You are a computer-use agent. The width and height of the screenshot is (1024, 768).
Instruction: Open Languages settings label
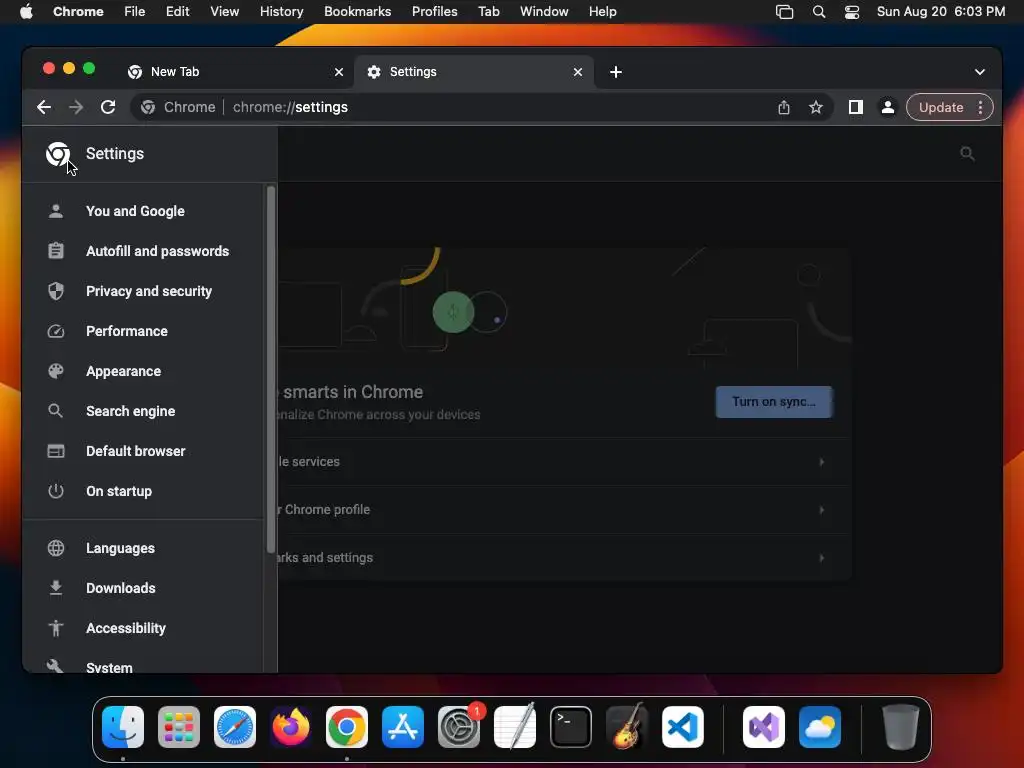point(120,548)
